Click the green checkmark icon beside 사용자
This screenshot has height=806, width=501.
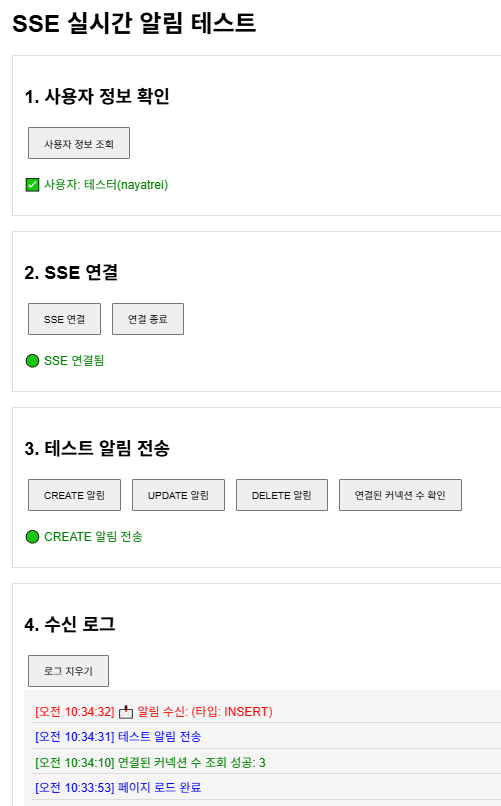[32, 185]
